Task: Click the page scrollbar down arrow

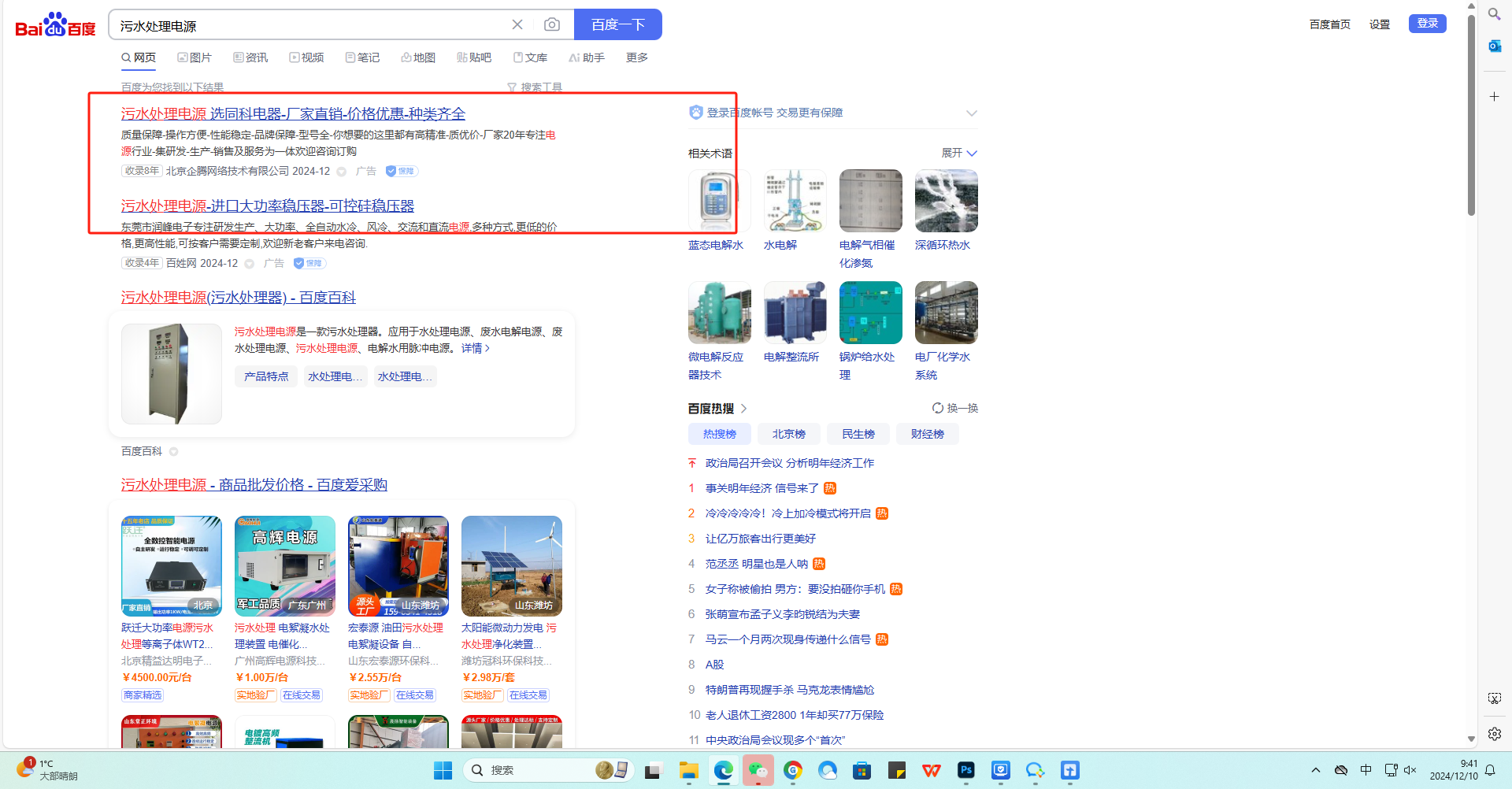Action: 1471,739
